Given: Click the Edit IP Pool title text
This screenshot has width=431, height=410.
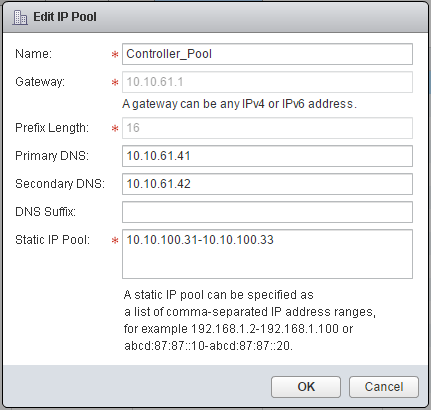Looking at the screenshot, I should point(65,17).
